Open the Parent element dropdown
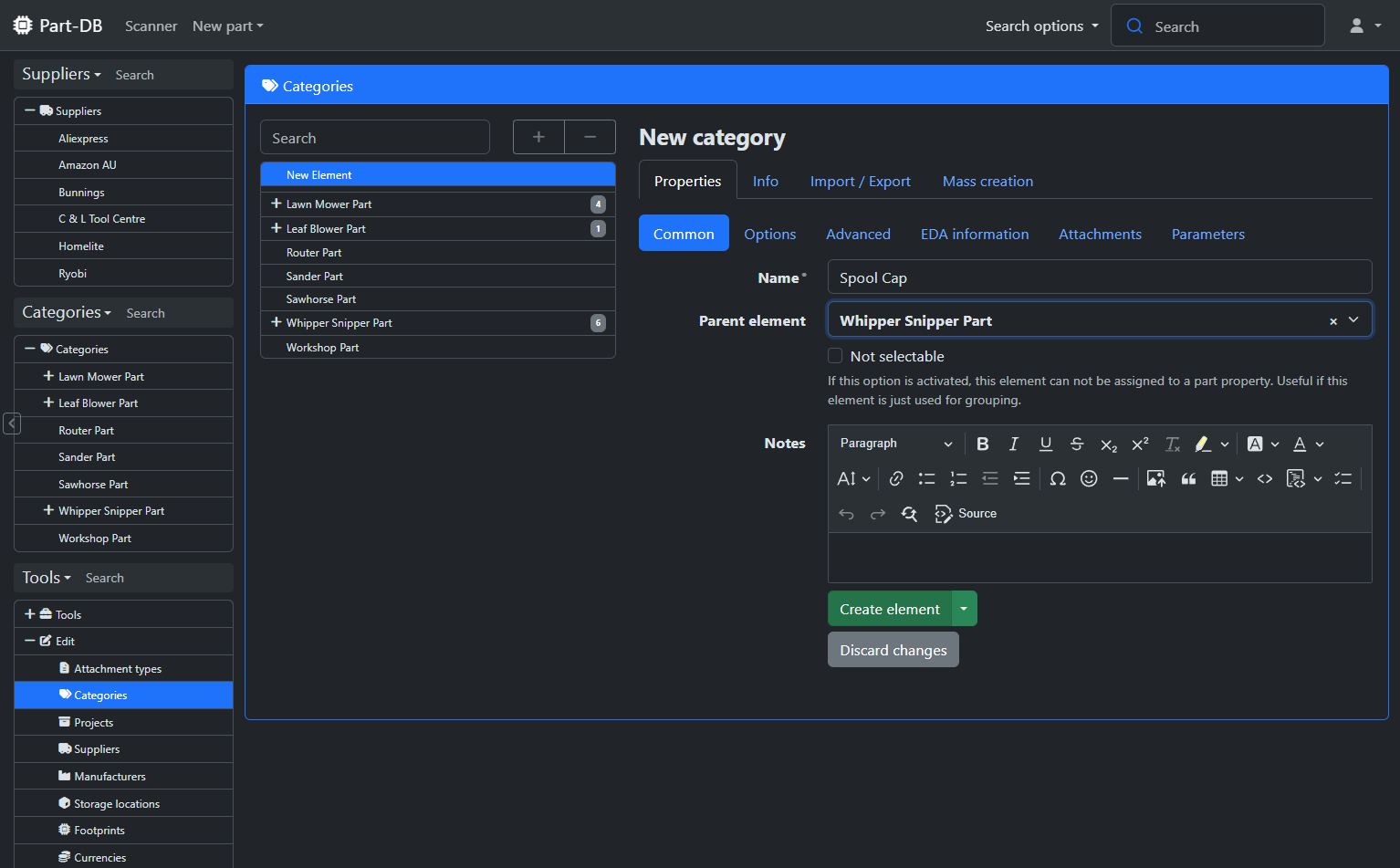The width and height of the screenshot is (1400, 868). (x=1353, y=320)
